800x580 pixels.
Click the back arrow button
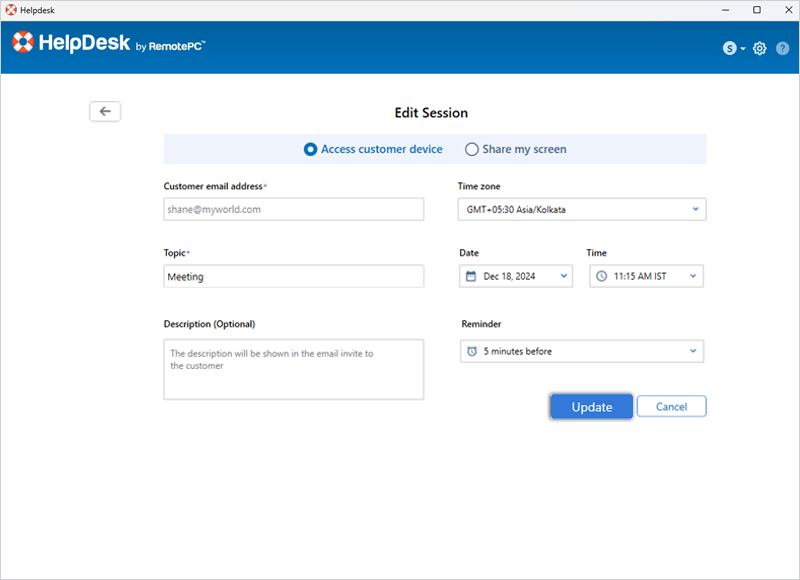coord(105,111)
